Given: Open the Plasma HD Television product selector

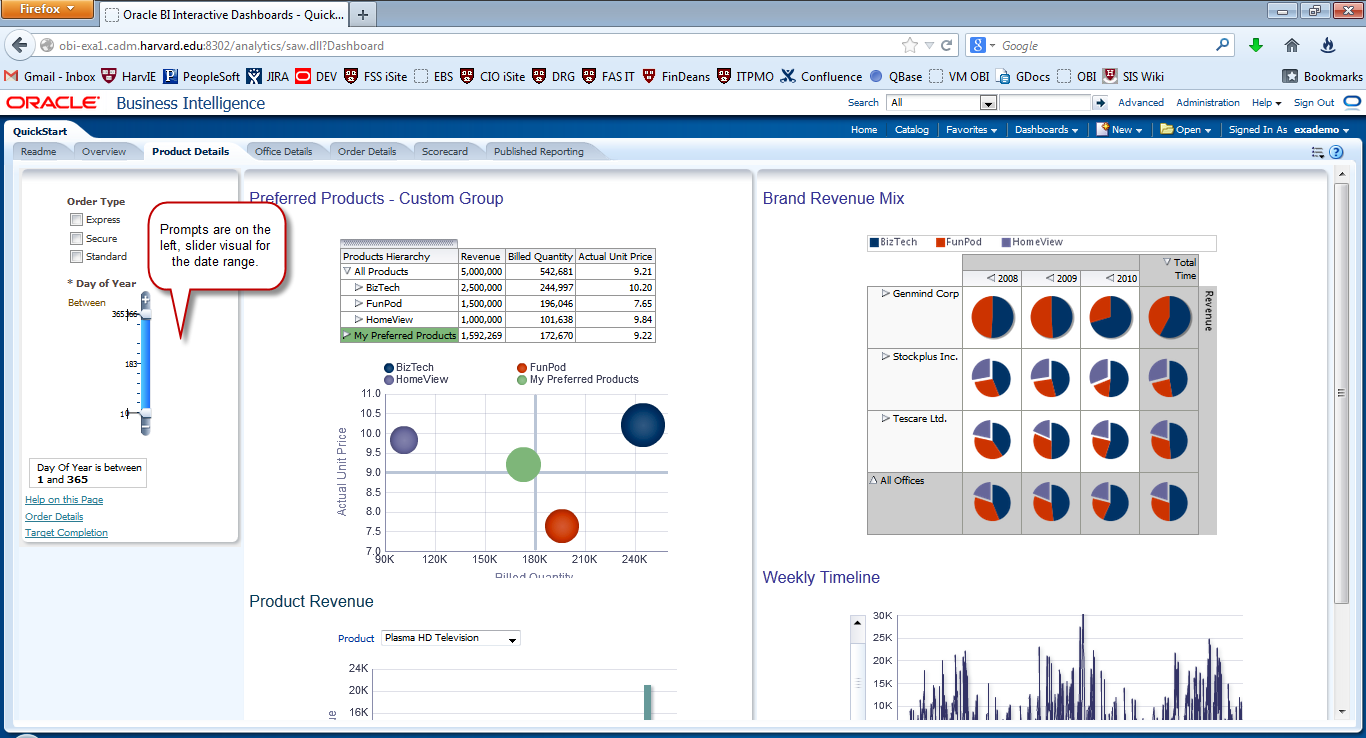Looking at the screenshot, I should pyautogui.click(x=450, y=638).
